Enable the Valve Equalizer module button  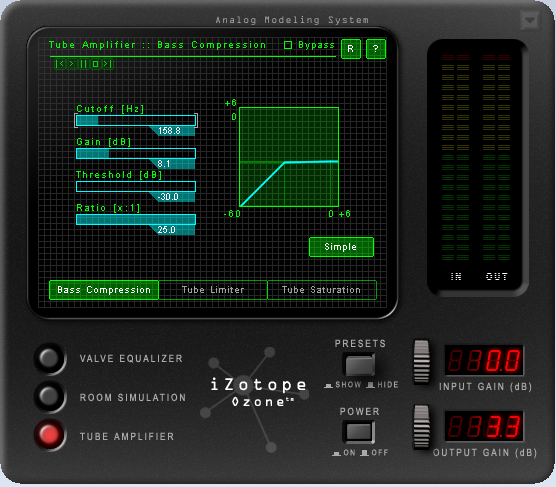[x=50, y=358]
